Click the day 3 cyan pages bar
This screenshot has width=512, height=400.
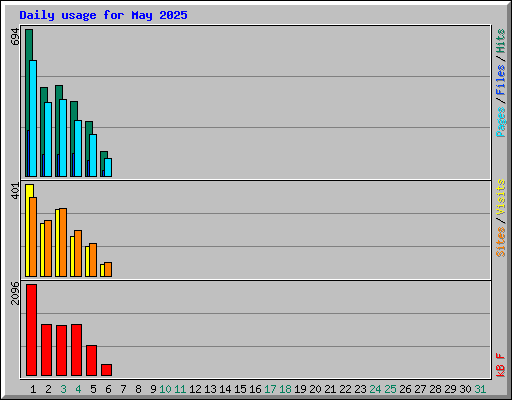tap(63, 138)
